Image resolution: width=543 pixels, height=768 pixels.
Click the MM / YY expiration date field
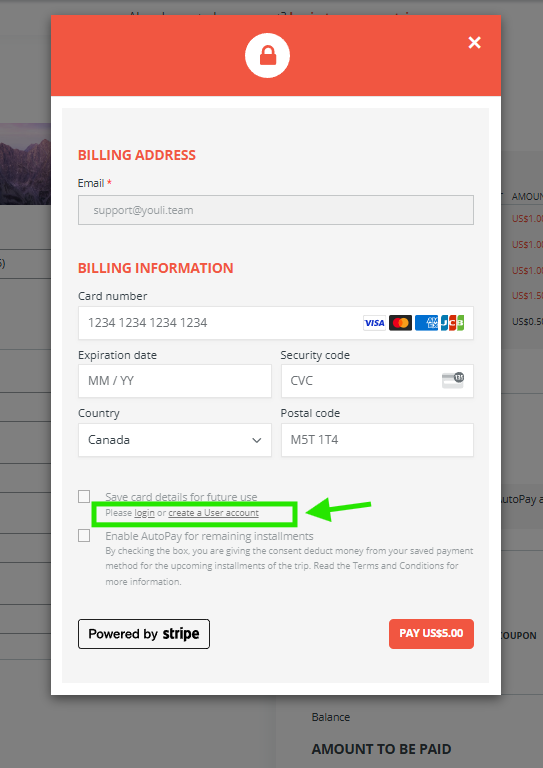(x=175, y=381)
